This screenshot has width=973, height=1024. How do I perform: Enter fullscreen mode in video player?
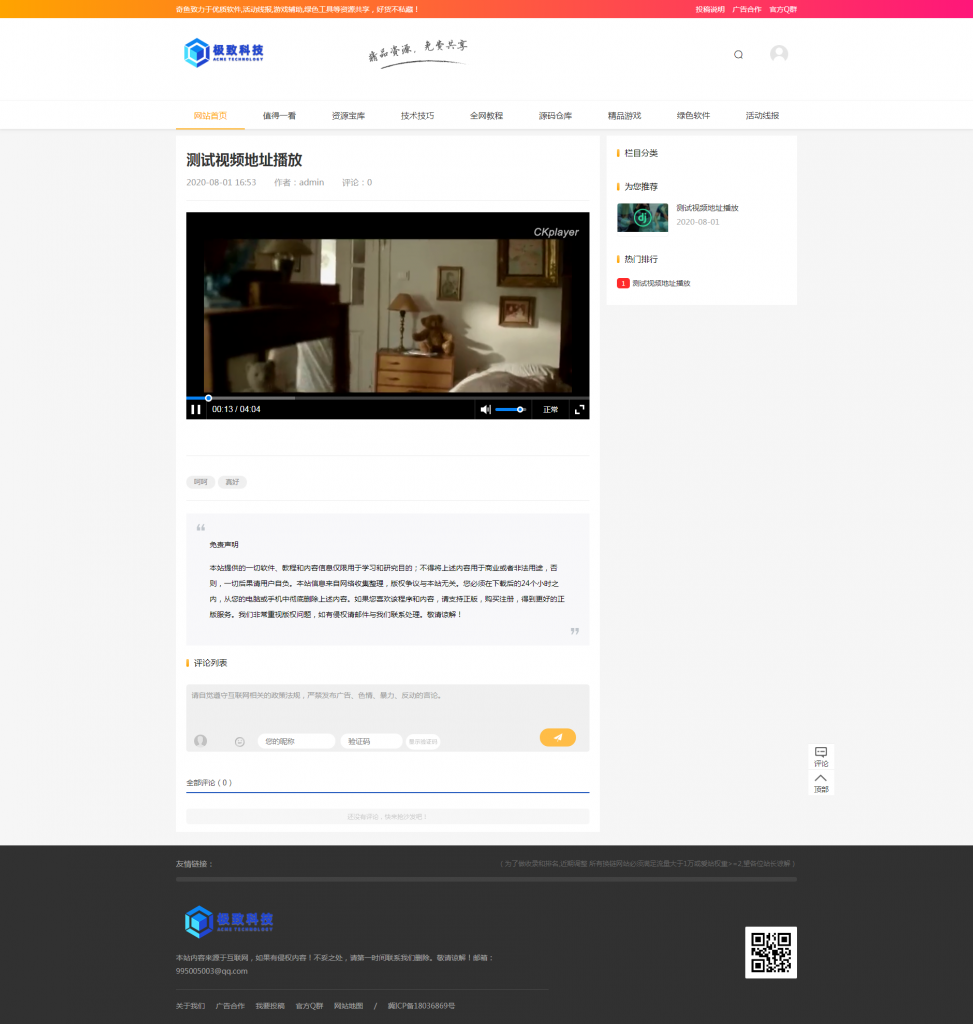point(579,409)
